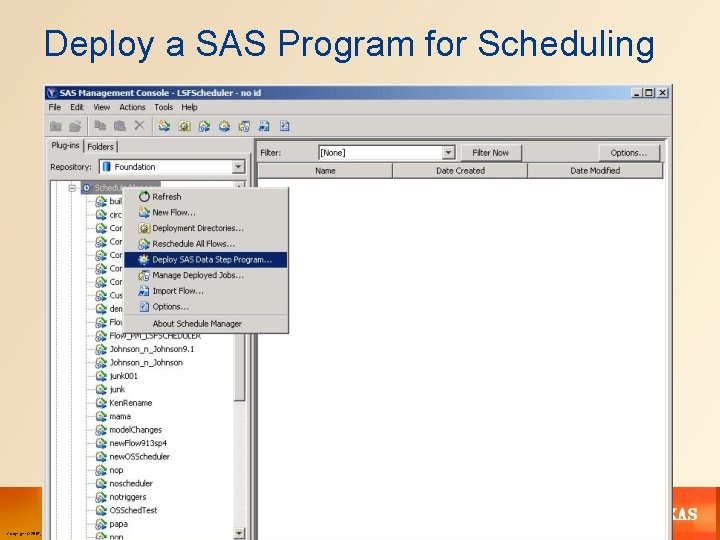Choose Import Flow... in the context menu
The height and width of the screenshot is (540, 720).
pos(206,291)
